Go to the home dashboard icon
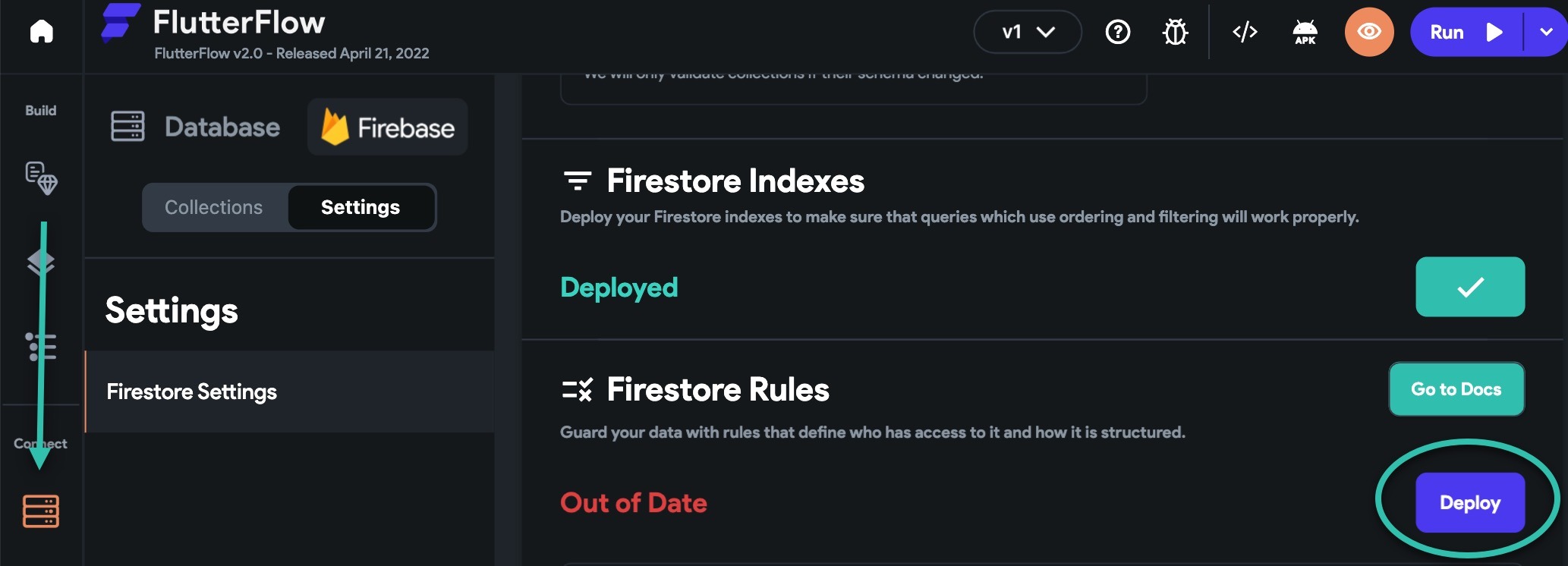This screenshot has height=566, width=1568. 41,31
